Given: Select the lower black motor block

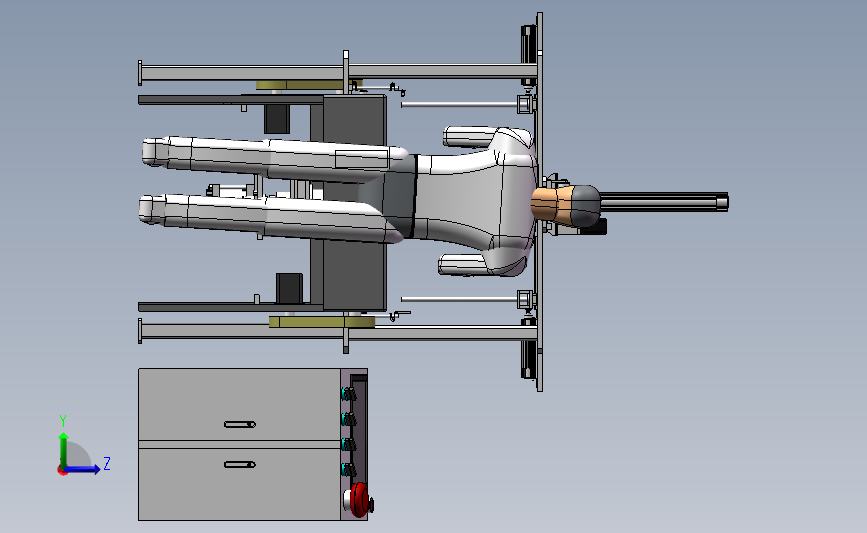Looking at the screenshot, I should pyautogui.click(x=289, y=288).
